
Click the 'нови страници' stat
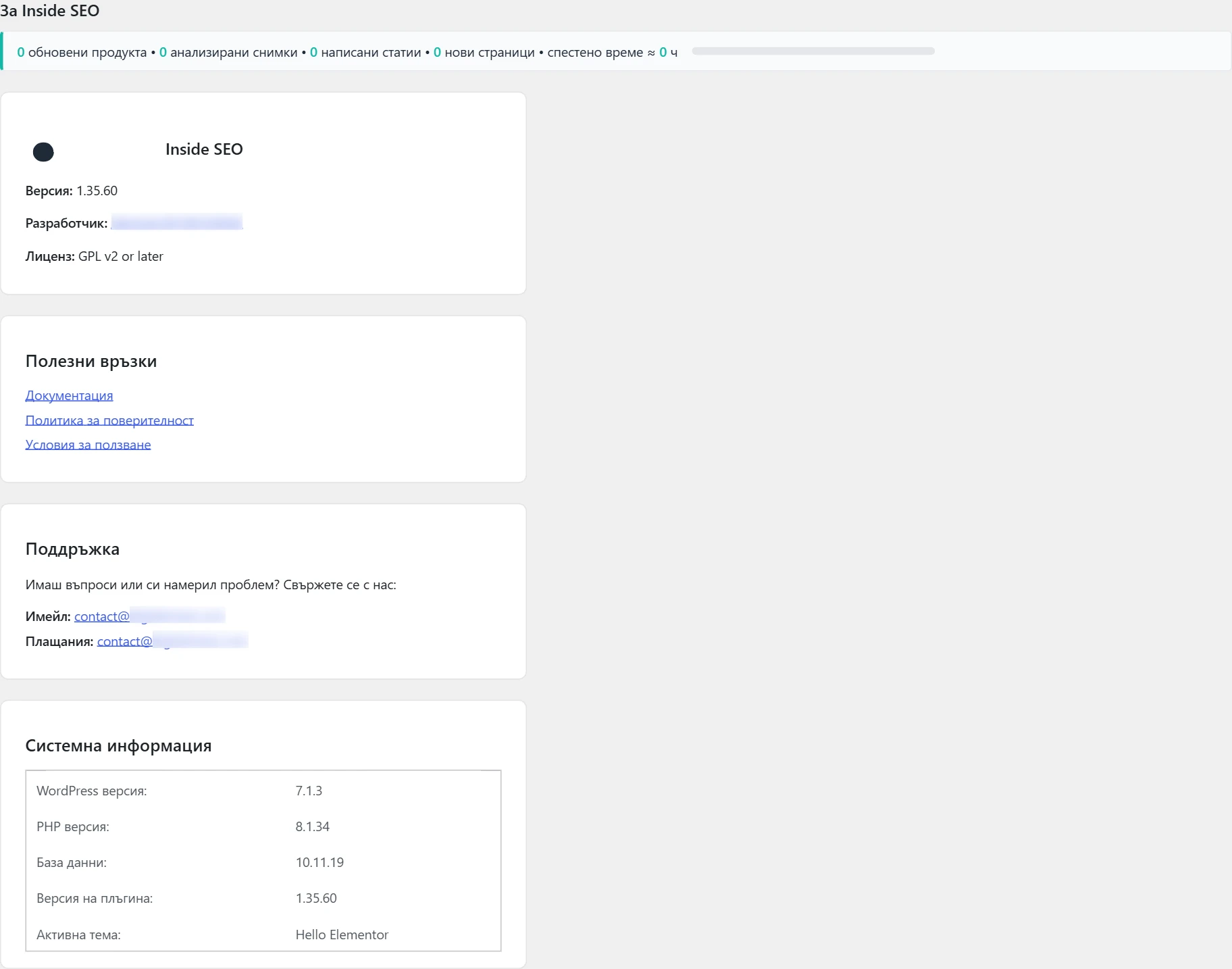click(484, 52)
